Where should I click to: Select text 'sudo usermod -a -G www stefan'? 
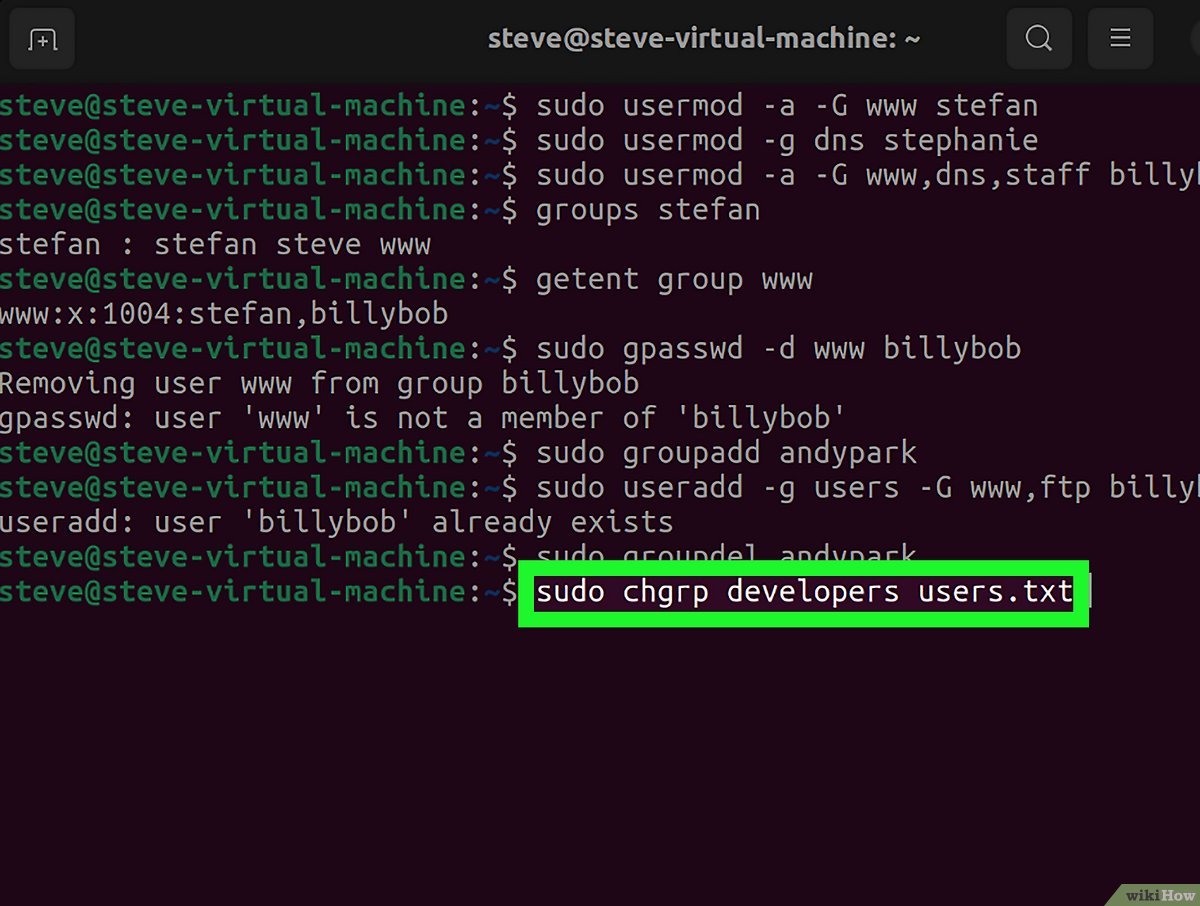tap(787, 106)
